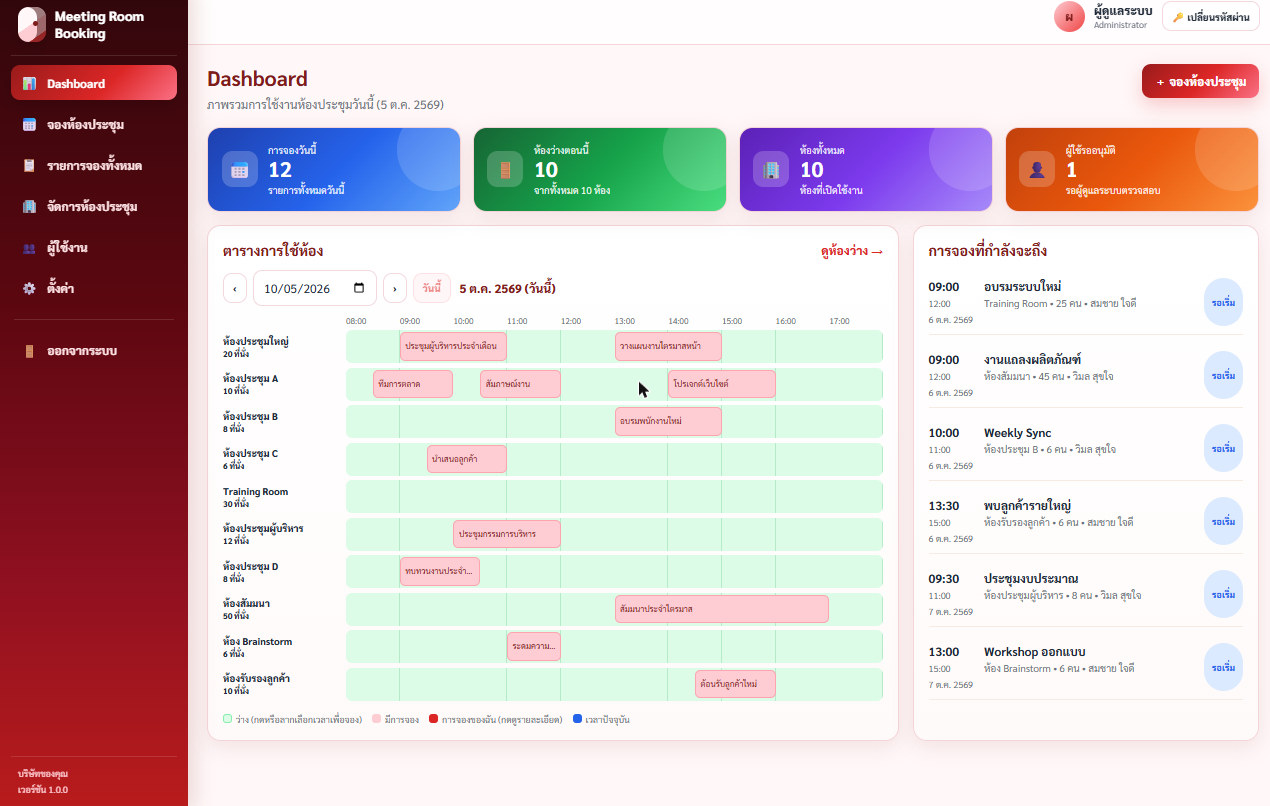
Task: Click the ห้องสัมมนา room label
Action: pos(247,604)
